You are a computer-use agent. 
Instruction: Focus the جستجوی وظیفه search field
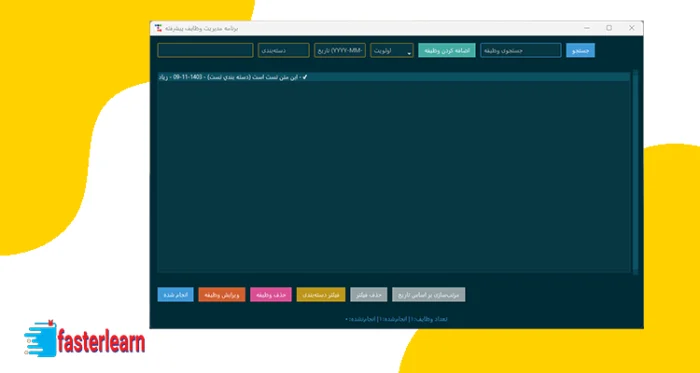[521, 50]
